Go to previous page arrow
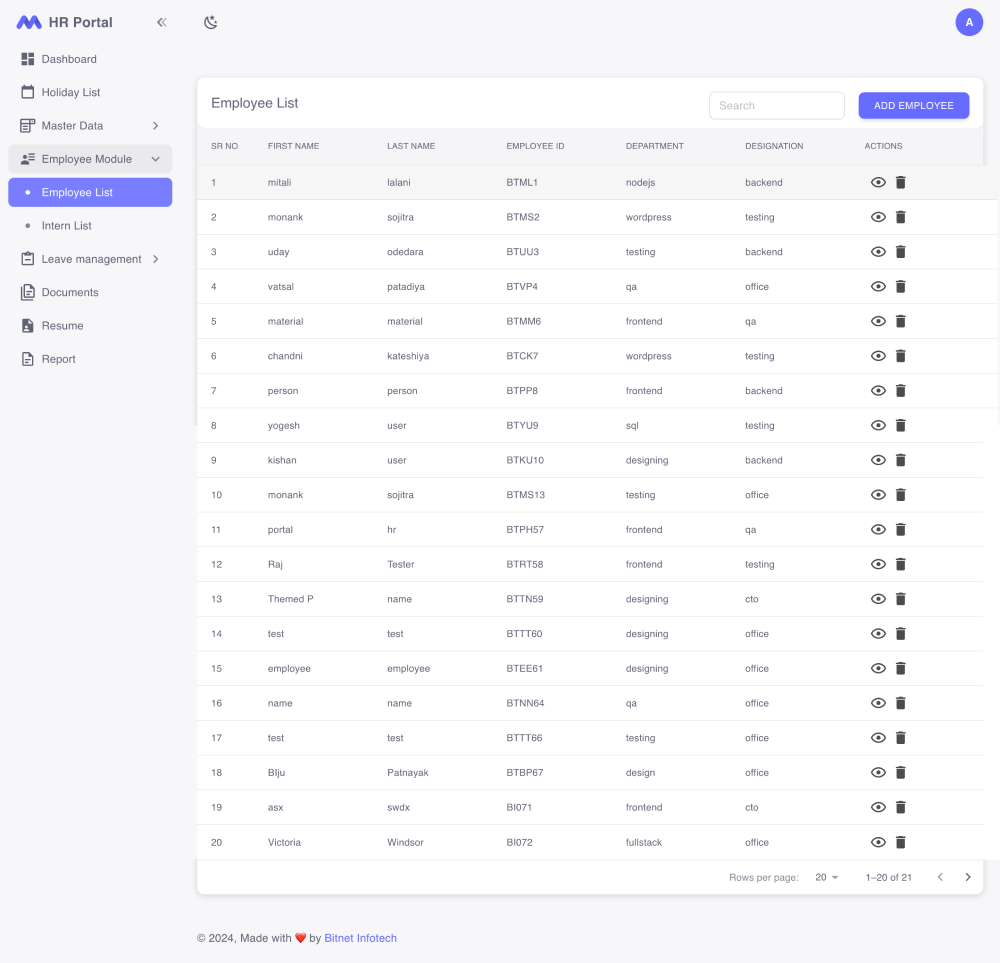1000x963 pixels. (x=940, y=877)
